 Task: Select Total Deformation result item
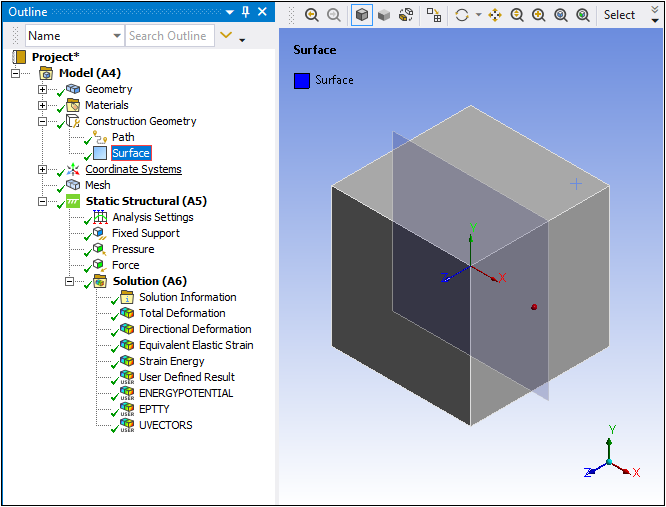181,313
